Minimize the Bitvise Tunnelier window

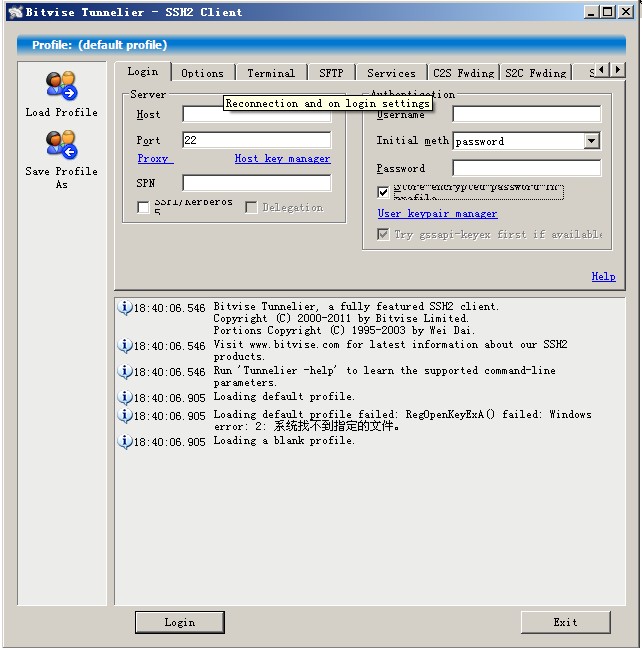click(x=591, y=12)
